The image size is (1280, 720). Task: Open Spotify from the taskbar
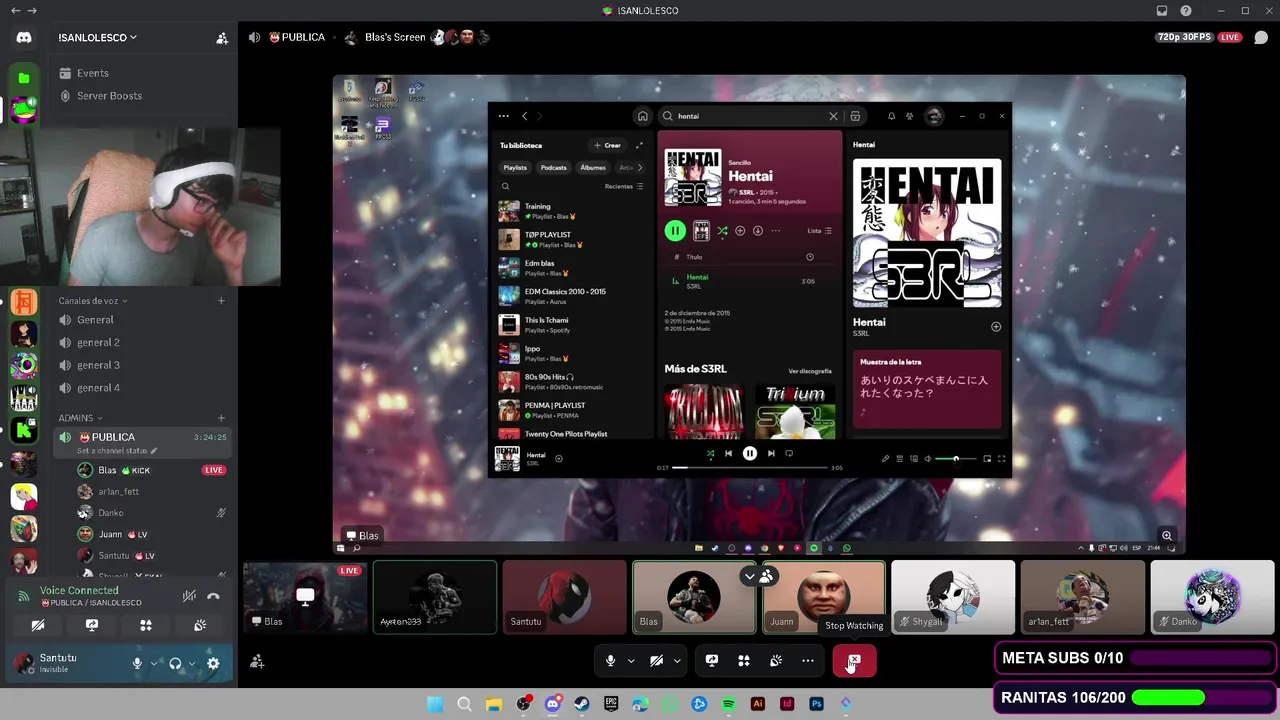point(728,704)
